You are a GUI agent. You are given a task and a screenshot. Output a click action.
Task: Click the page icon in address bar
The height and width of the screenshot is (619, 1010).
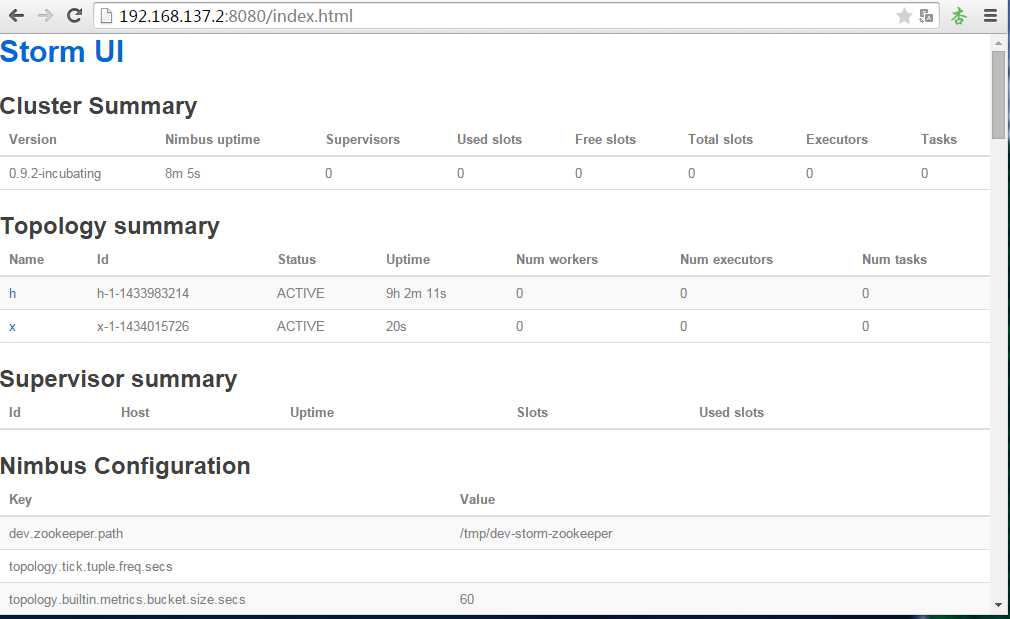(107, 16)
